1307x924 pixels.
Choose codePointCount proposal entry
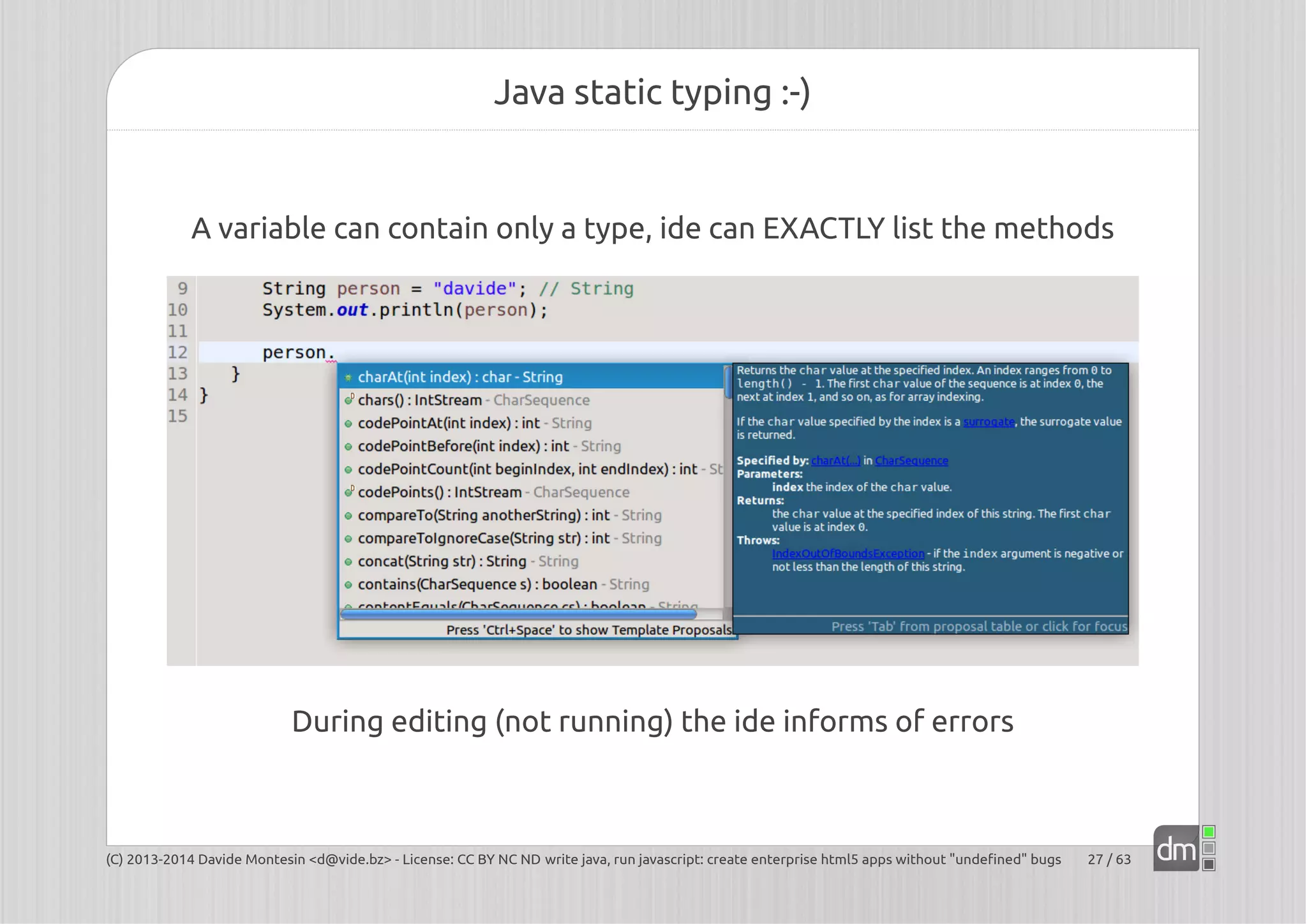pyautogui.click(x=531, y=469)
